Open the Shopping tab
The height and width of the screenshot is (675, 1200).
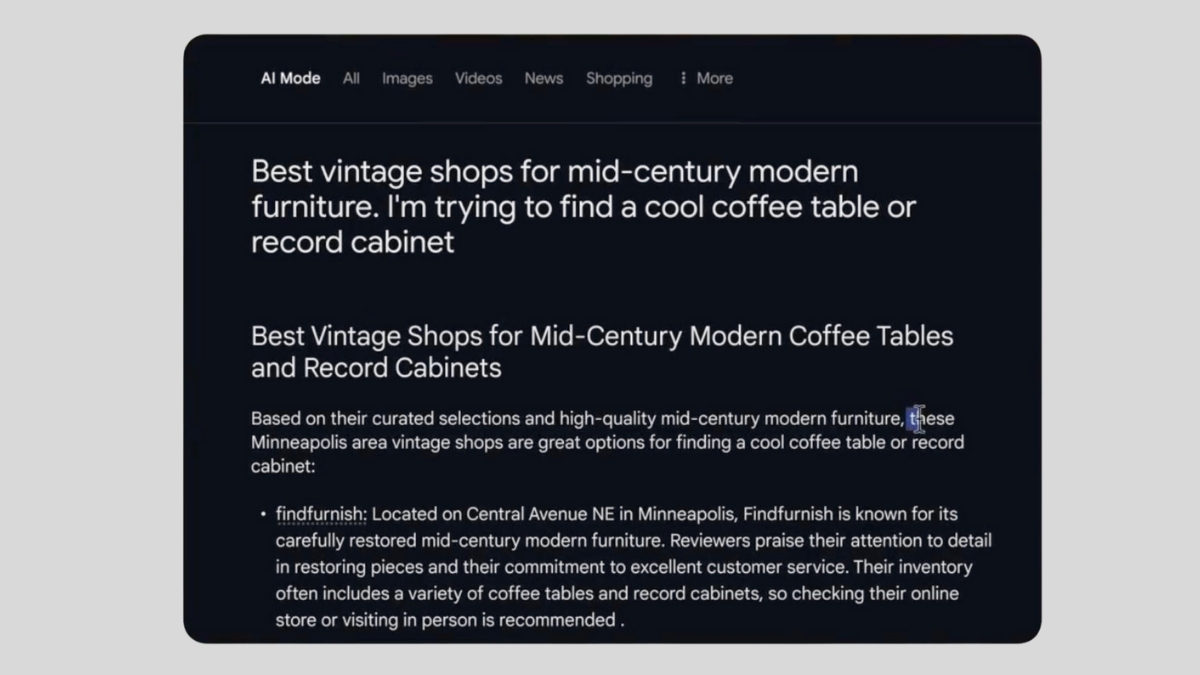coord(618,78)
